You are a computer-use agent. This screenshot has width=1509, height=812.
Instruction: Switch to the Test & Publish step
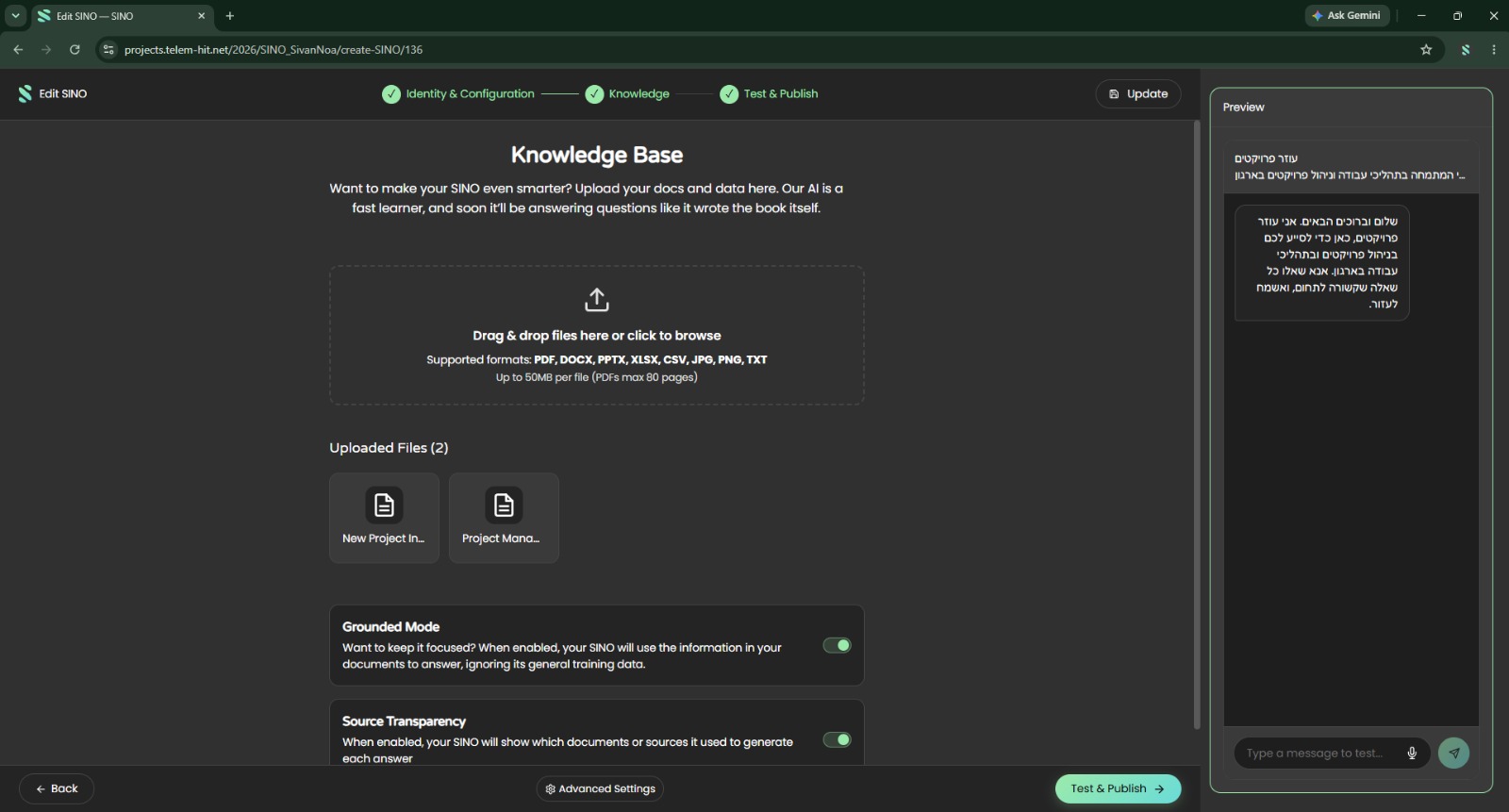coord(769,93)
